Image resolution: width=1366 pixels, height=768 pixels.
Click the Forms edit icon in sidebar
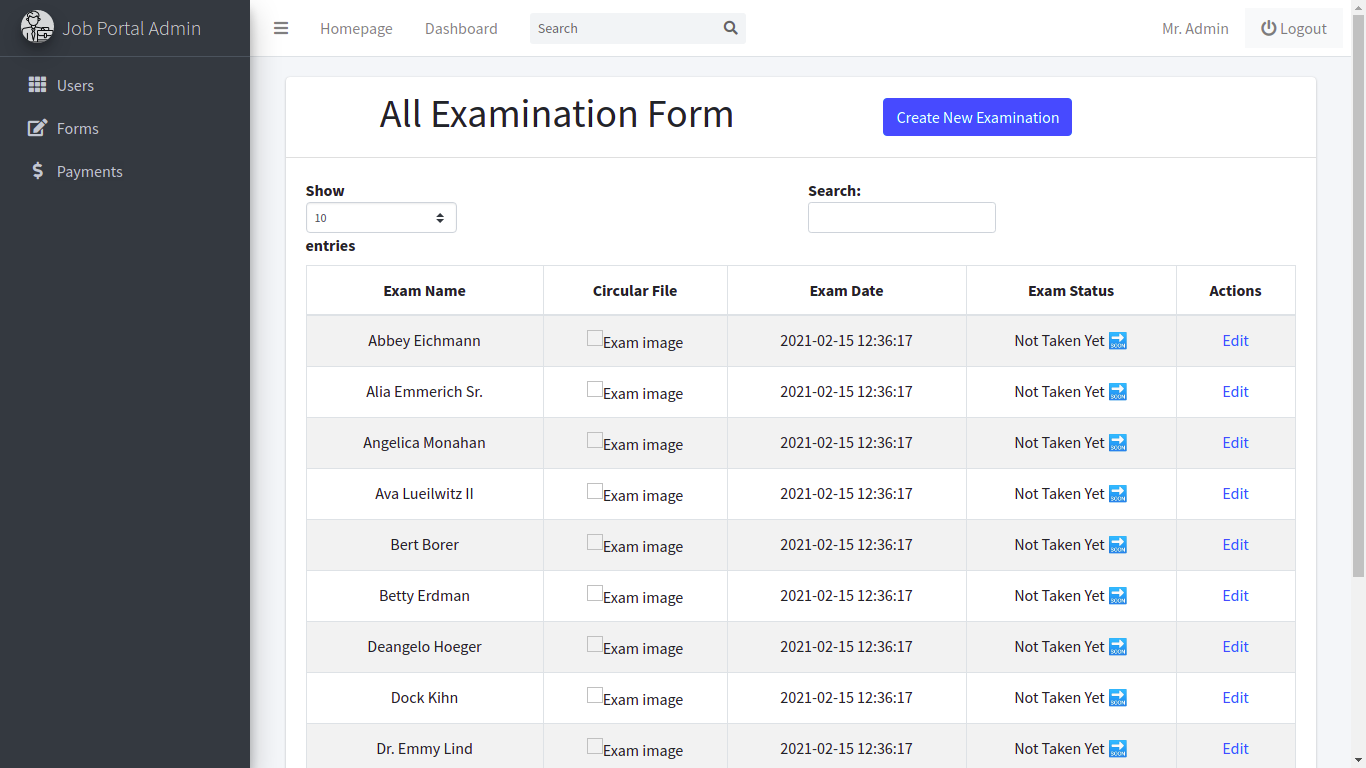click(37, 128)
